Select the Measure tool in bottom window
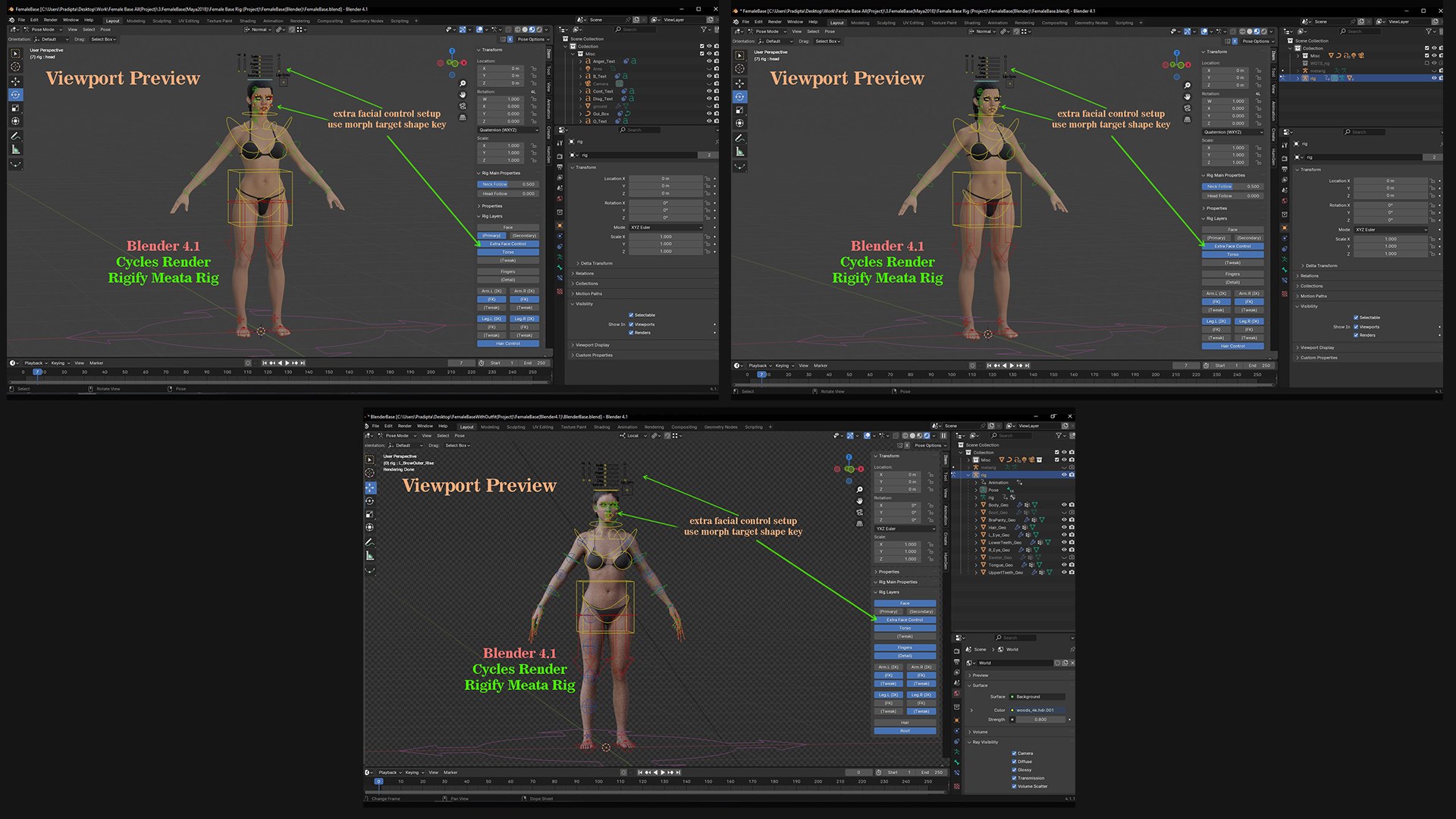This screenshot has width=1456, height=819. click(370, 556)
